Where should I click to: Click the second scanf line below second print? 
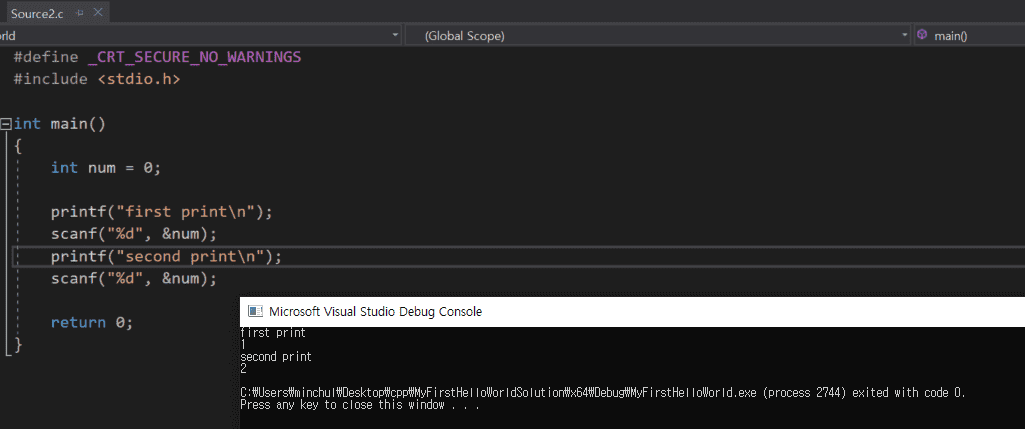[x=133, y=279]
